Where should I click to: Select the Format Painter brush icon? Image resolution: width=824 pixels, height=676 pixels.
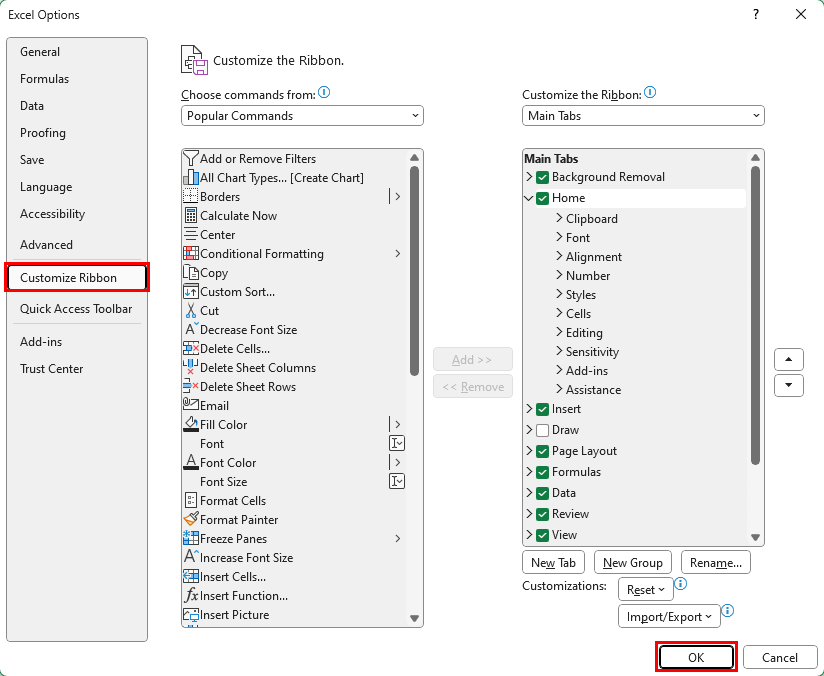pyautogui.click(x=191, y=519)
